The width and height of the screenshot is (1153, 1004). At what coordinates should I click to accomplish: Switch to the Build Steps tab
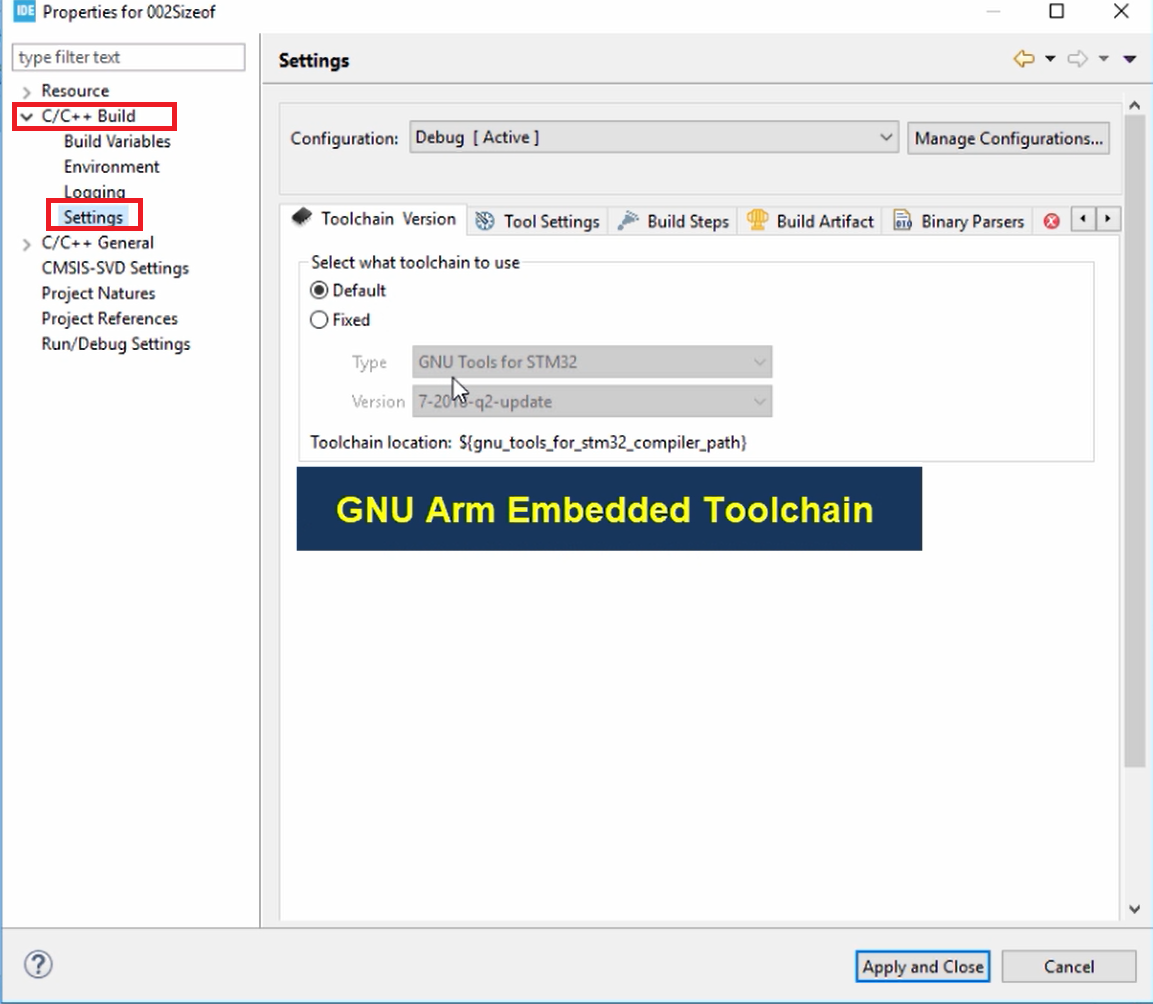(x=673, y=221)
